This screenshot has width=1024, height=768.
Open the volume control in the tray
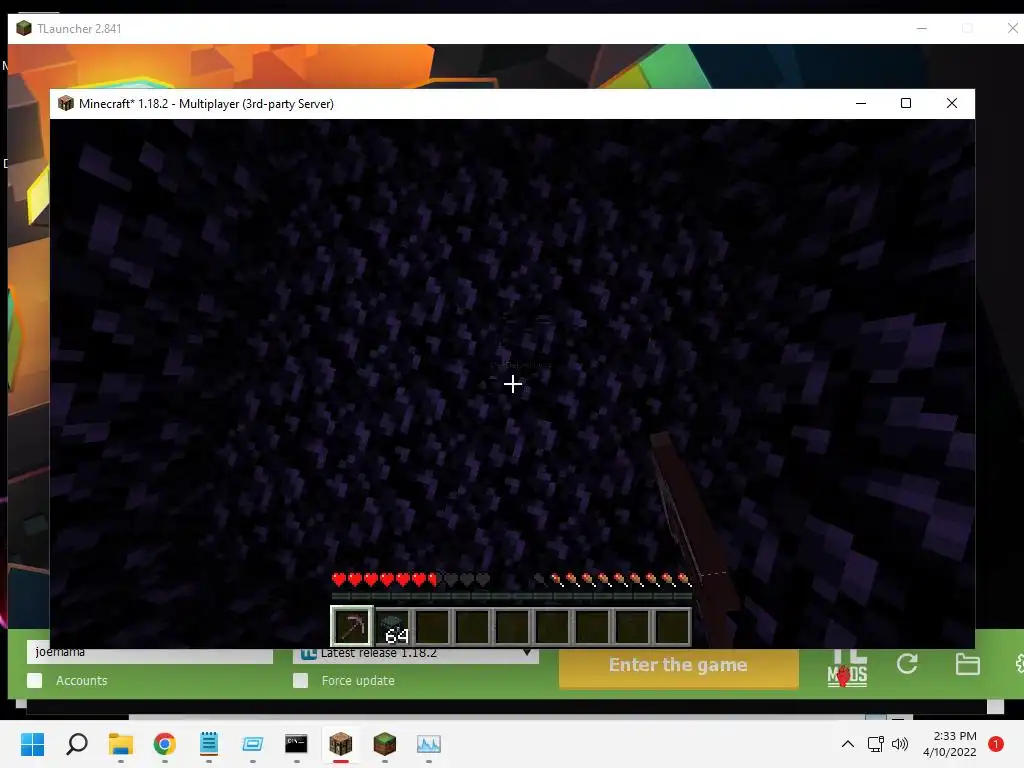(x=900, y=744)
